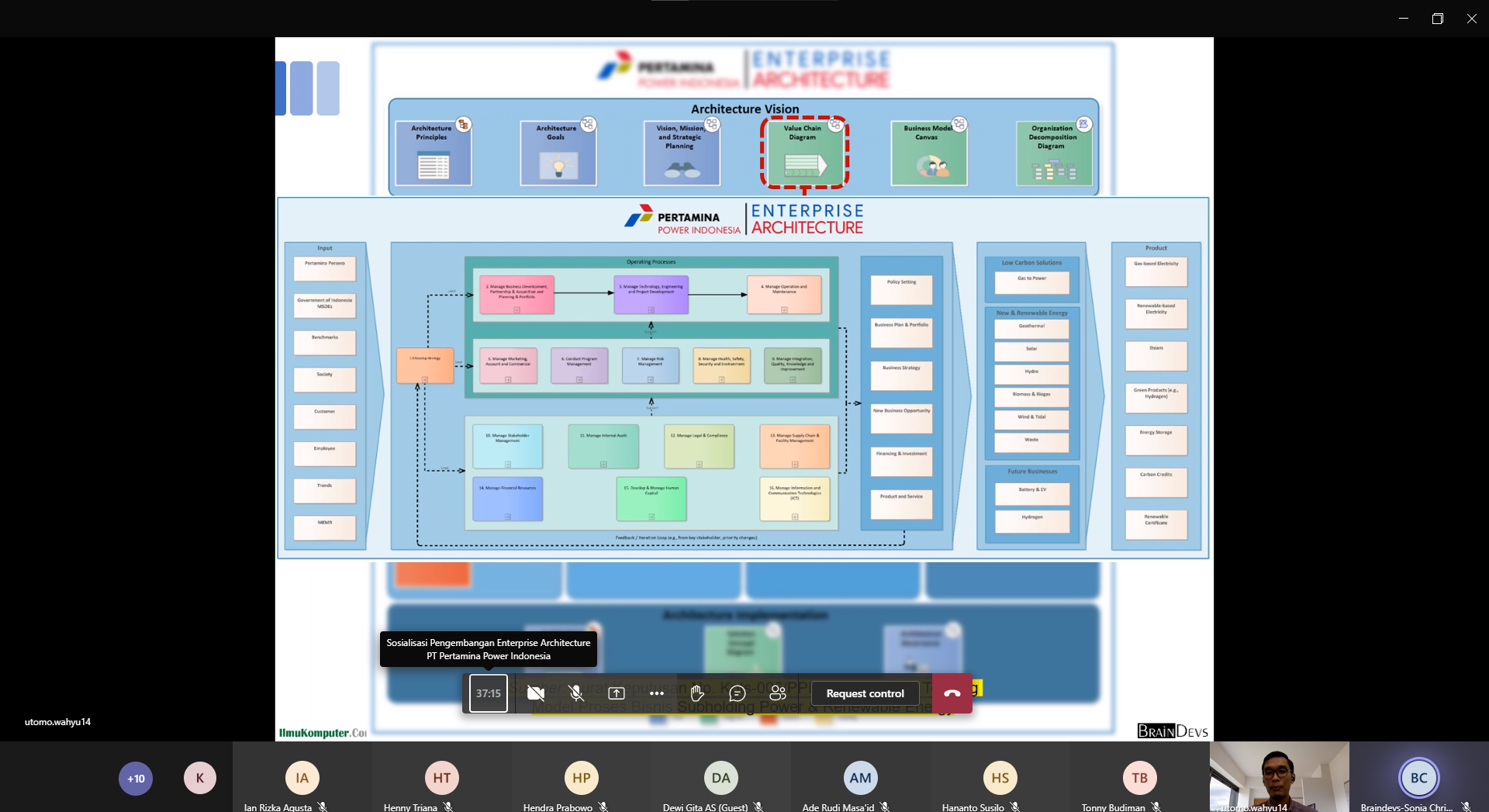Expand the +10 more participants overflow
The image size is (1489, 812).
(x=136, y=778)
